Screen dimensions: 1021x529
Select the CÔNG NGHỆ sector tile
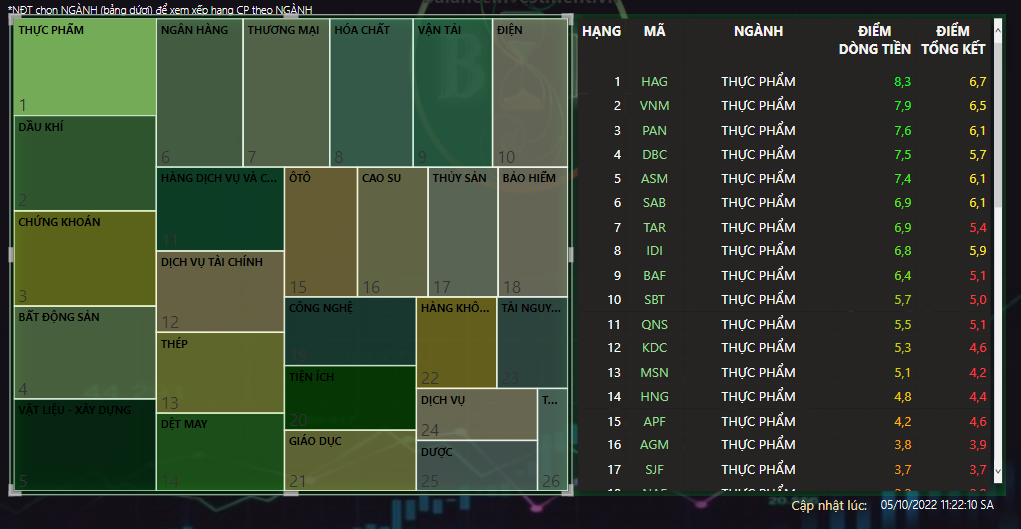click(350, 331)
